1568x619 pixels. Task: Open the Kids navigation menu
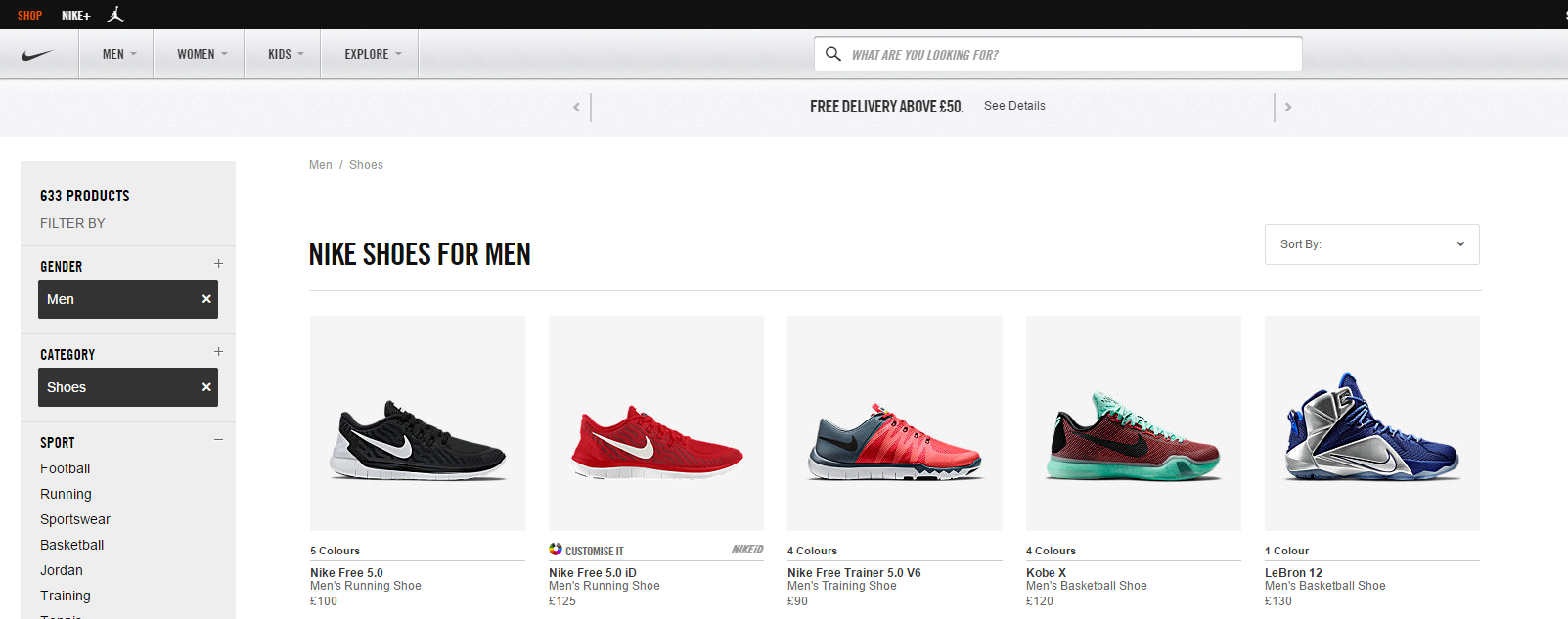pos(286,55)
